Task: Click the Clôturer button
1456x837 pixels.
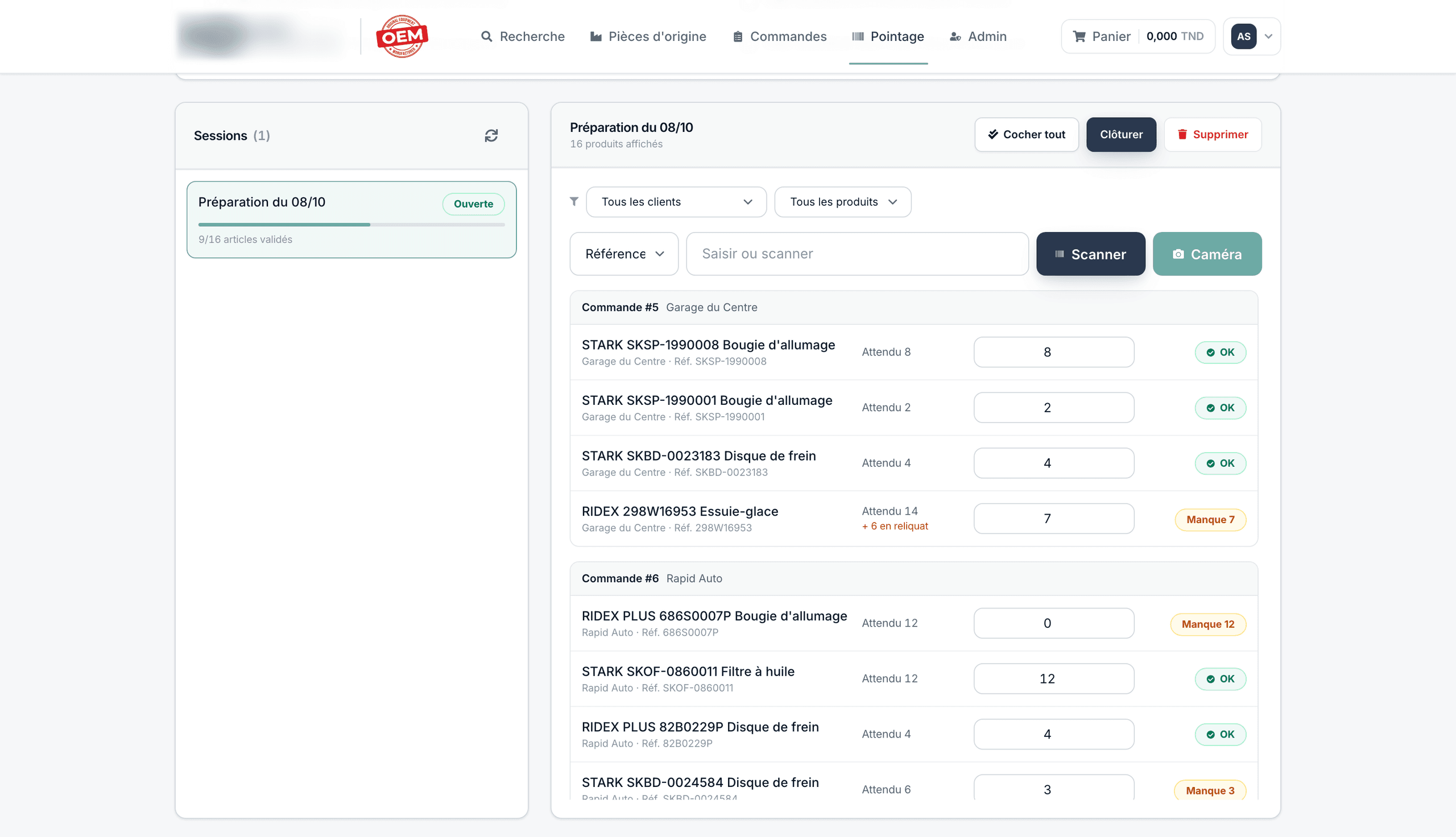Action: pos(1121,135)
